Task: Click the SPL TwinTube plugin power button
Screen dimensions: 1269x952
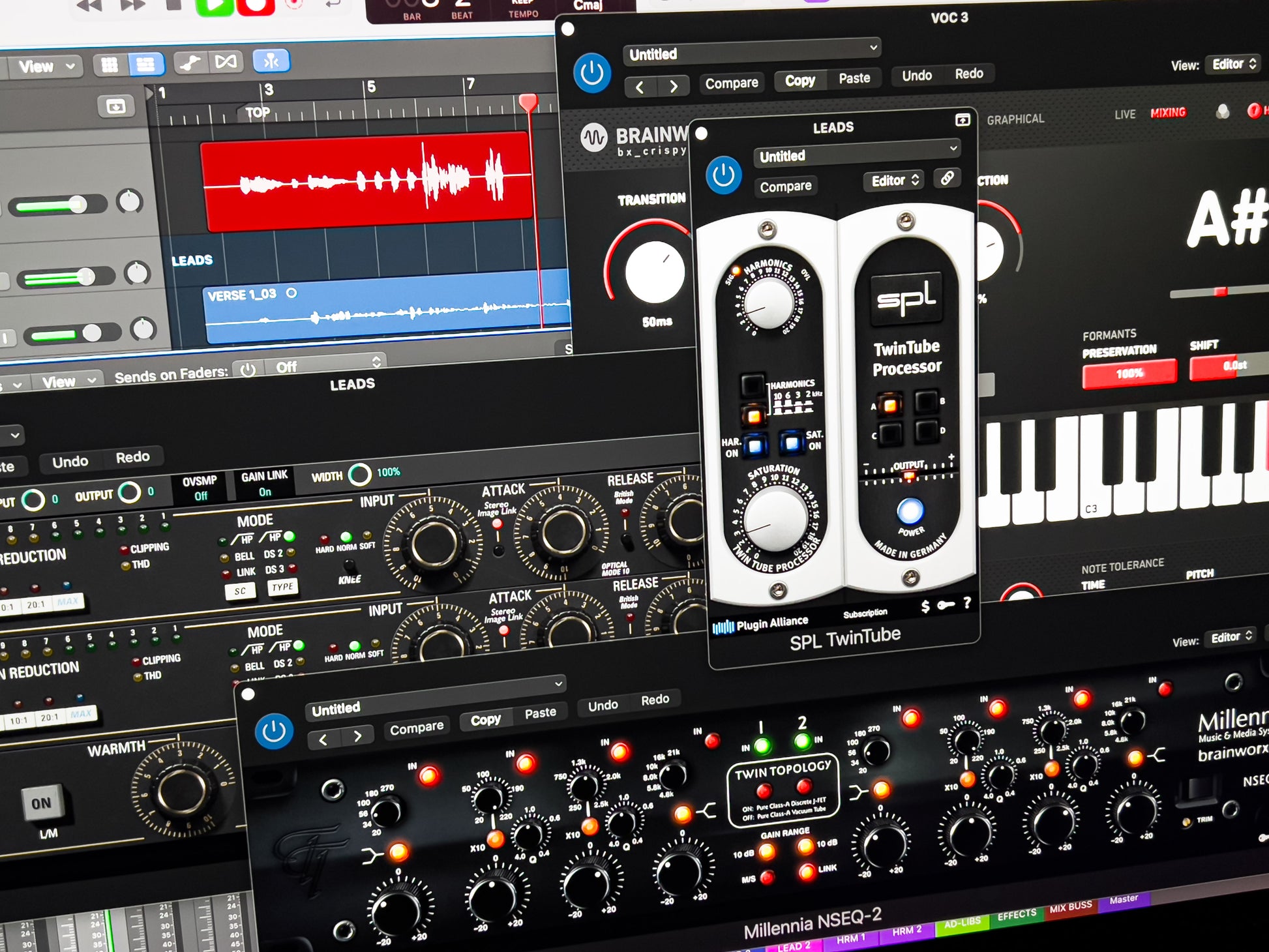Action: click(x=723, y=176)
